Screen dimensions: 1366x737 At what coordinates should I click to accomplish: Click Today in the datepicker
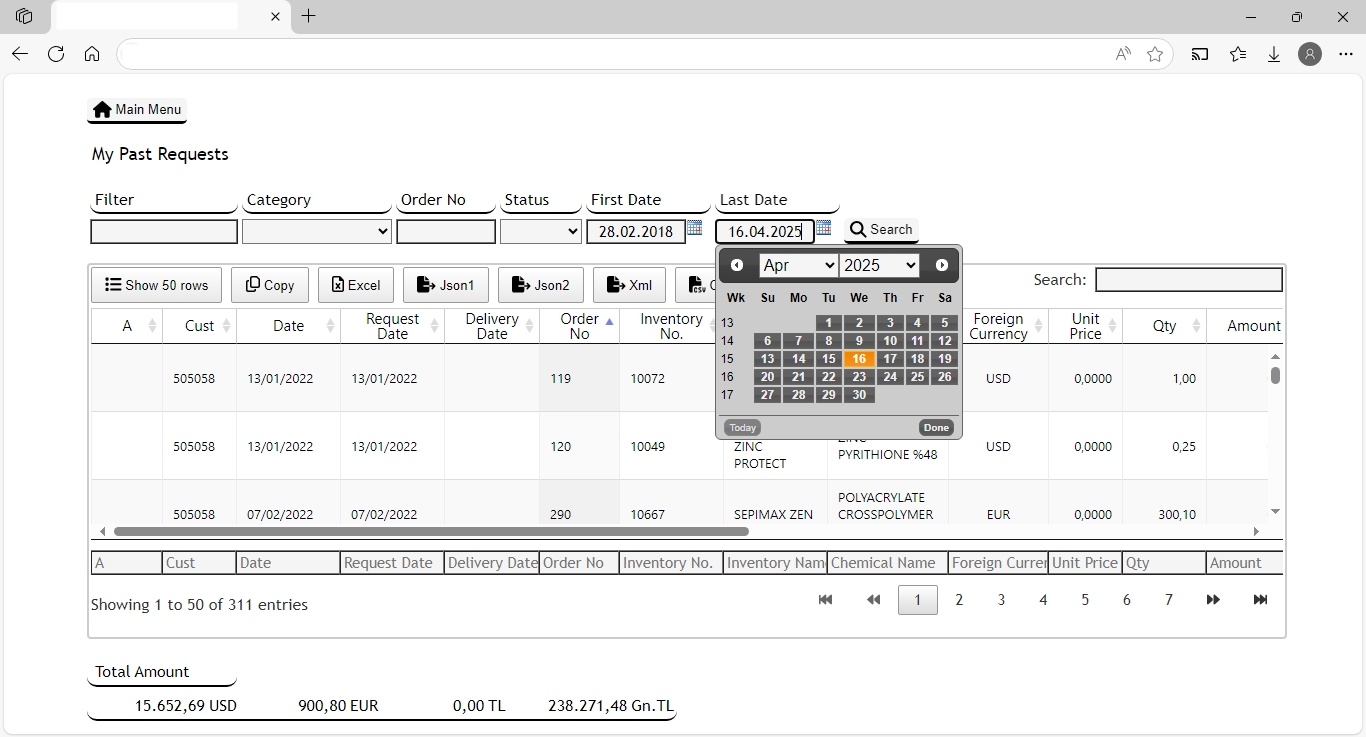pyautogui.click(x=743, y=428)
